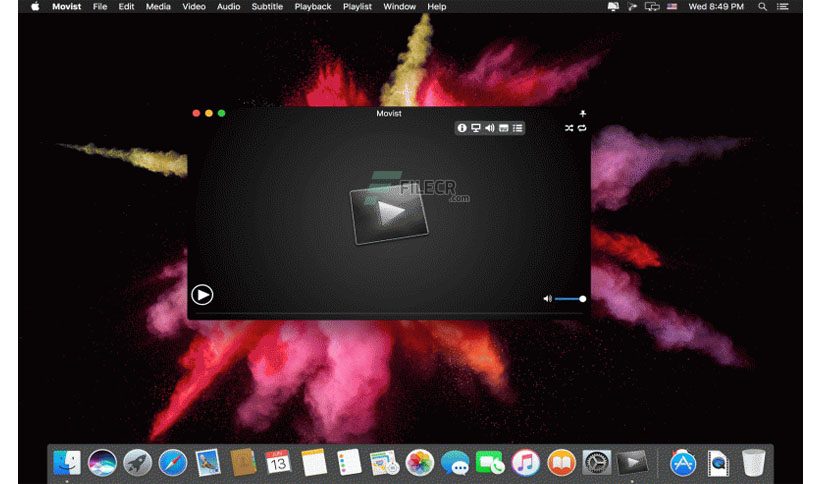
Task: Open the Window menu
Action: [x=399, y=6]
